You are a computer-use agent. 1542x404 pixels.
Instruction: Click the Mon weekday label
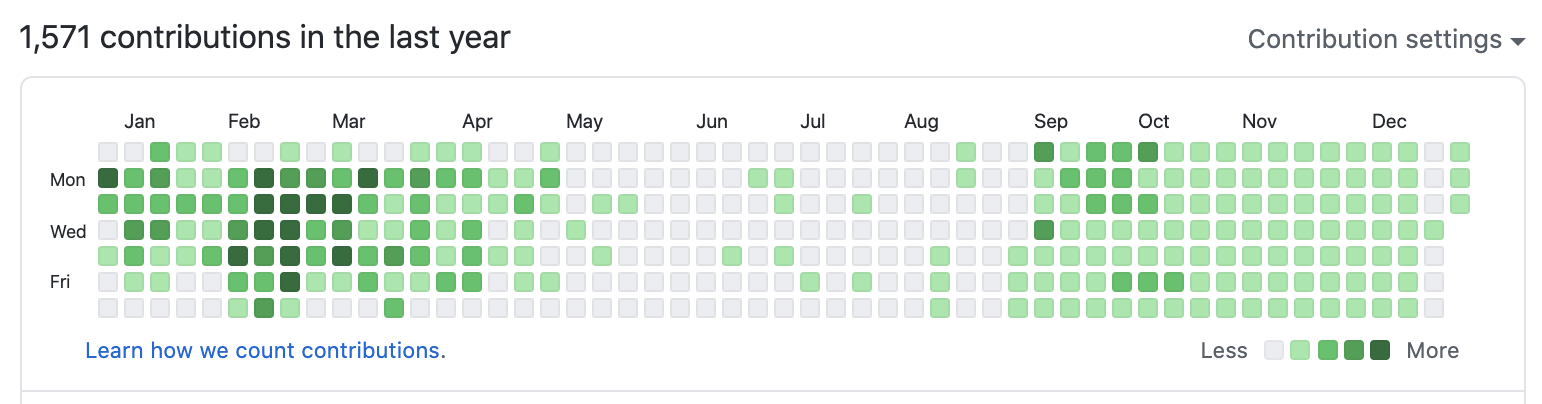point(68,180)
